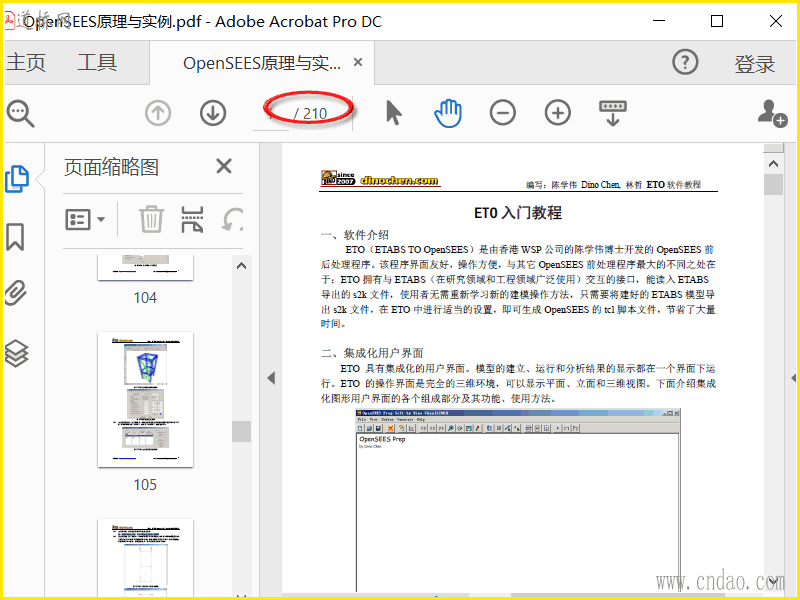Screen dimensions: 800x600
Task: Click the ETO 入门教程 heading text
Action: [518, 213]
